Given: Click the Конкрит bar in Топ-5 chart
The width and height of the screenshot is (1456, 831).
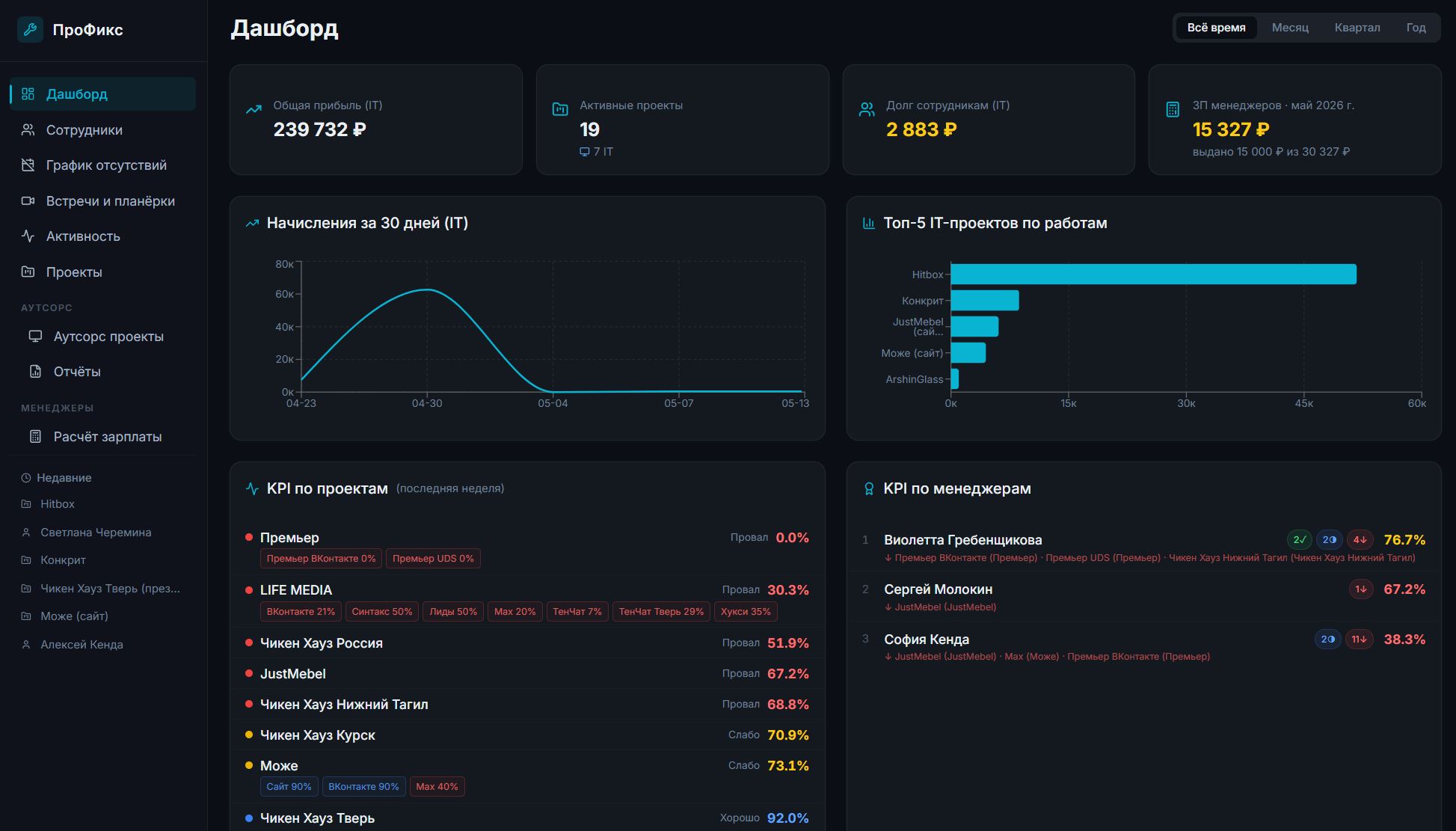Looking at the screenshot, I should coord(985,301).
